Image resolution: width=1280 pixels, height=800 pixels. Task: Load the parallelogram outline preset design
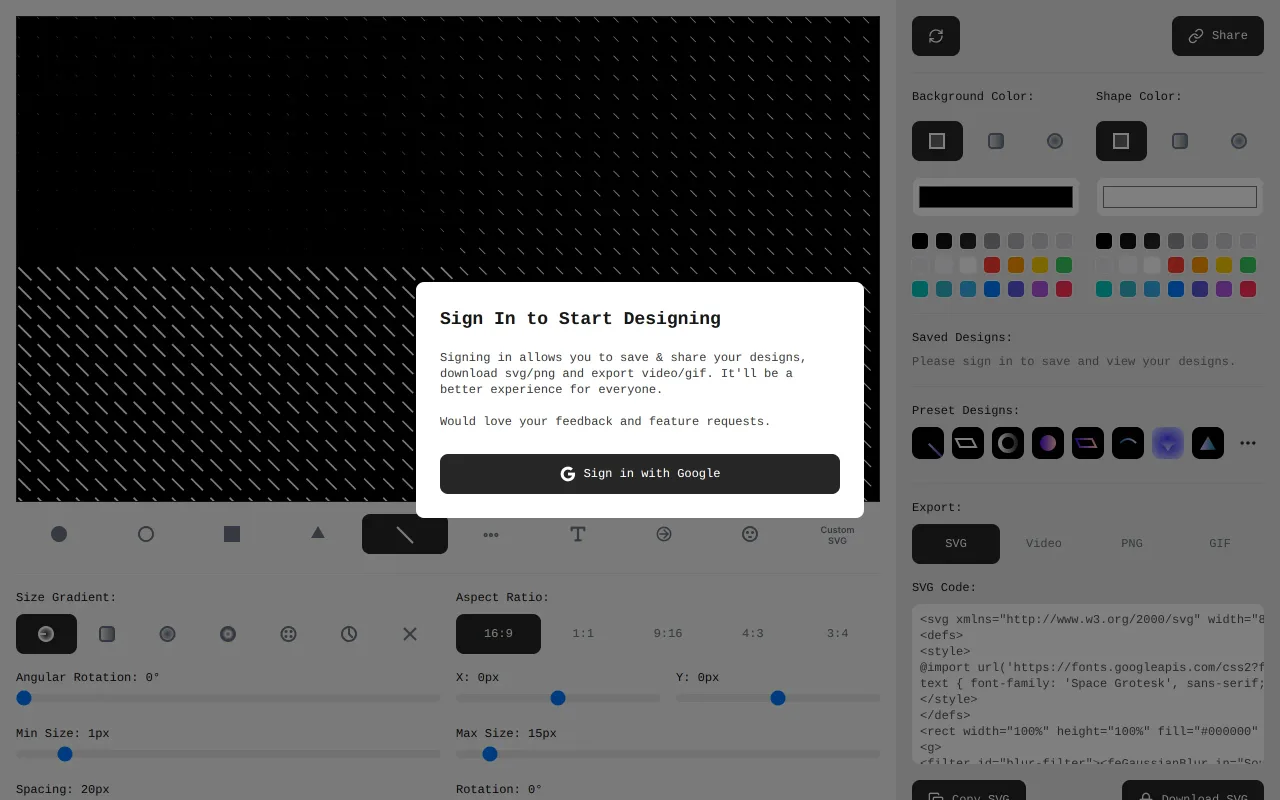click(x=968, y=443)
